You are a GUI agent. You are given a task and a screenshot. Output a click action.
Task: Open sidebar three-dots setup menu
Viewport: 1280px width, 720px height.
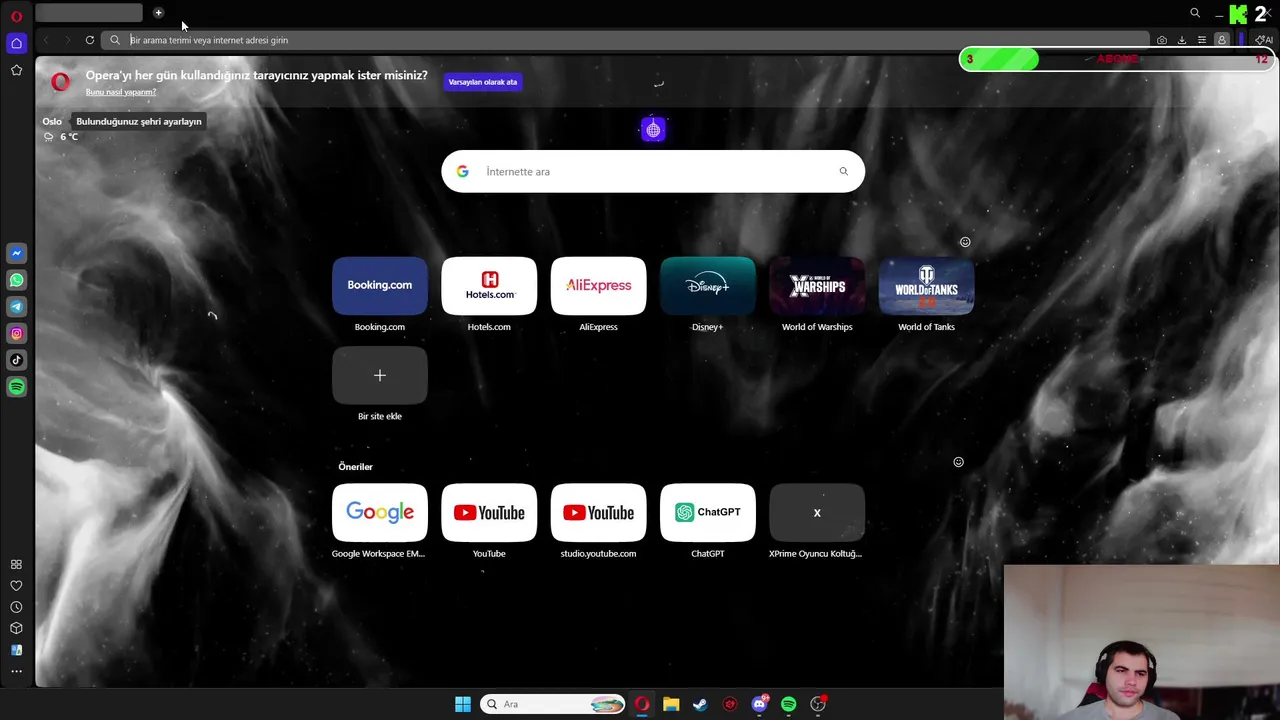(16, 671)
